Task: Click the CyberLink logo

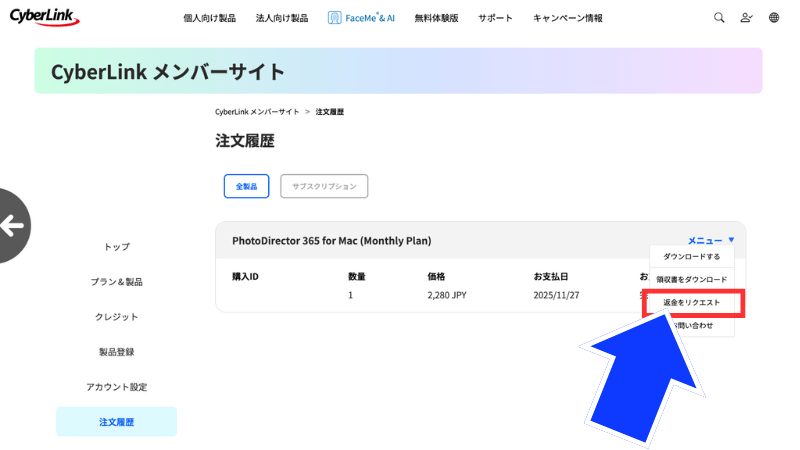Action: 44,17
